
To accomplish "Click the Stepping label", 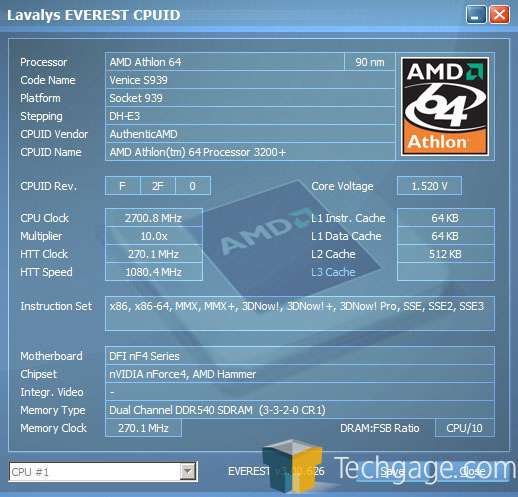I will pos(41,116).
